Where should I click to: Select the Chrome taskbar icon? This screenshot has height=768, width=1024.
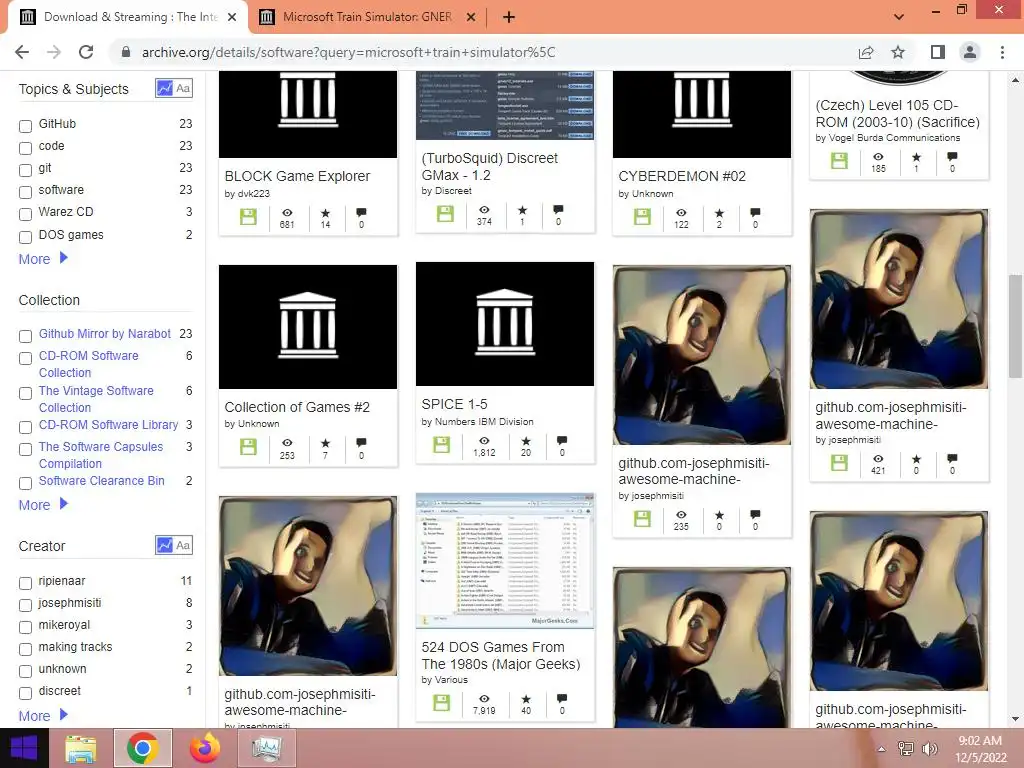142,748
